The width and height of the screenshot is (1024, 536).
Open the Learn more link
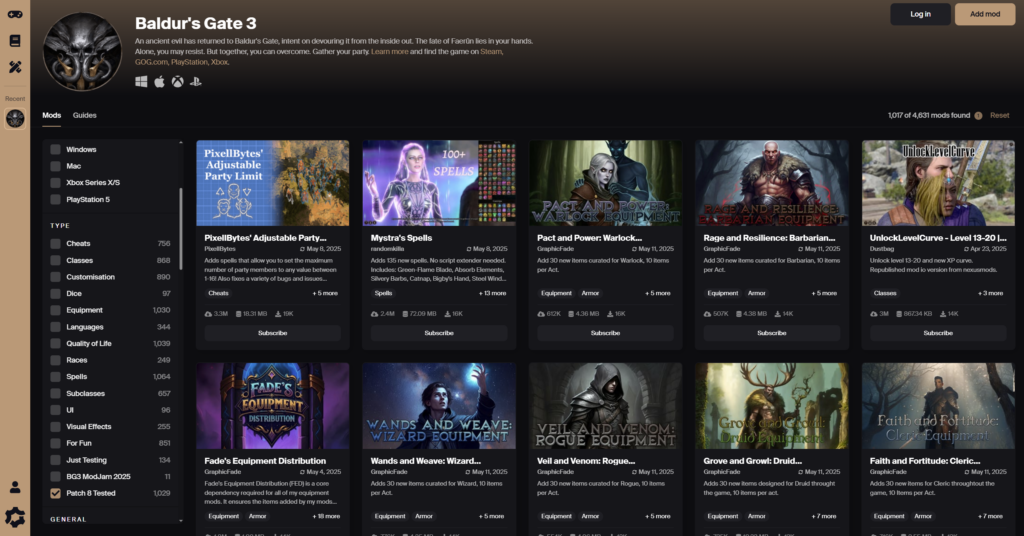click(x=389, y=52)
